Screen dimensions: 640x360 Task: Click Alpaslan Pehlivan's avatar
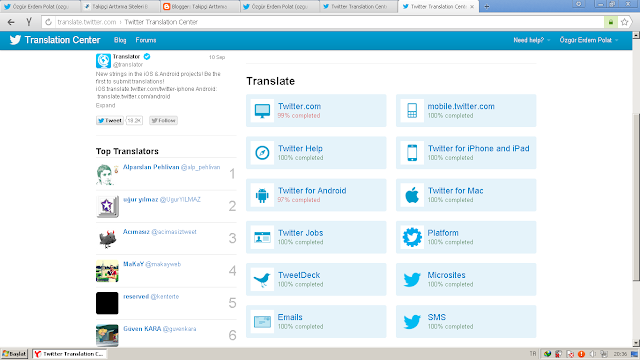click(x=107, y=174)
